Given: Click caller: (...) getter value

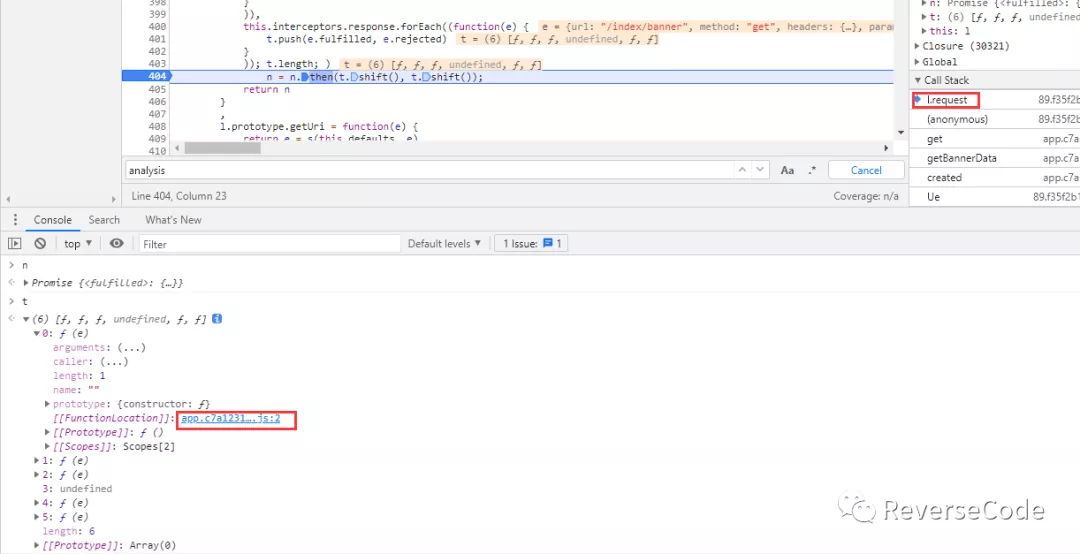Looking at the screenshot, I should (114, 362).
